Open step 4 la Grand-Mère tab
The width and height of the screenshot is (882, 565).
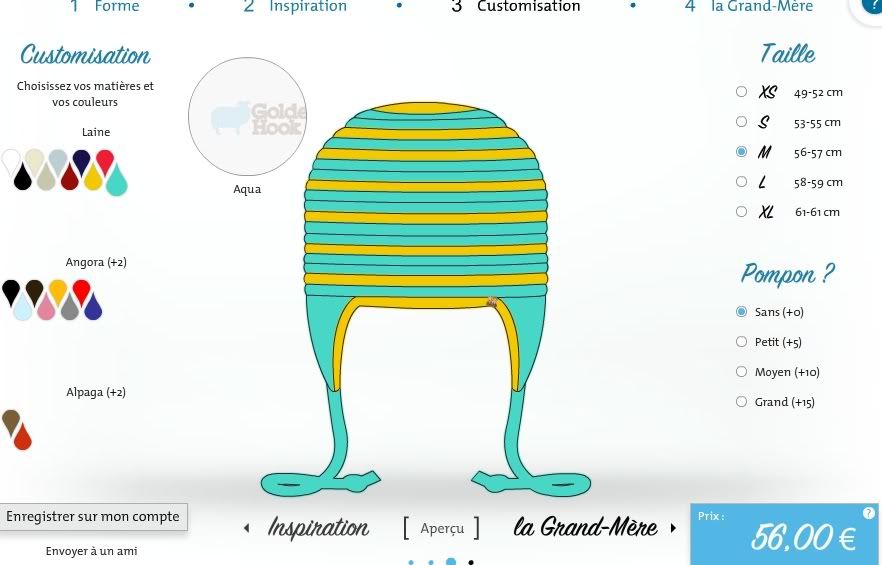[749, 6]
